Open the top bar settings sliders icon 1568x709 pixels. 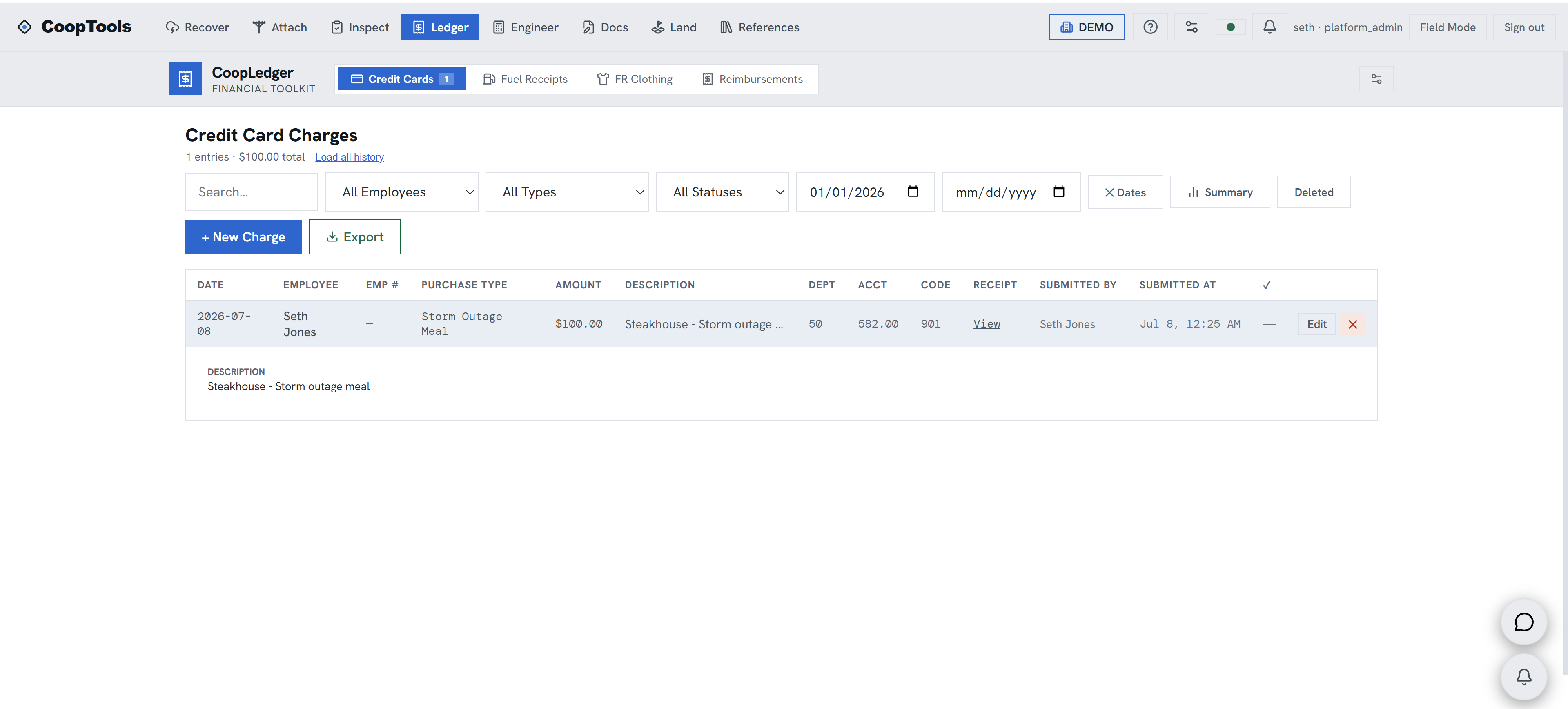pyautogui.click(x=1191, y=27)
